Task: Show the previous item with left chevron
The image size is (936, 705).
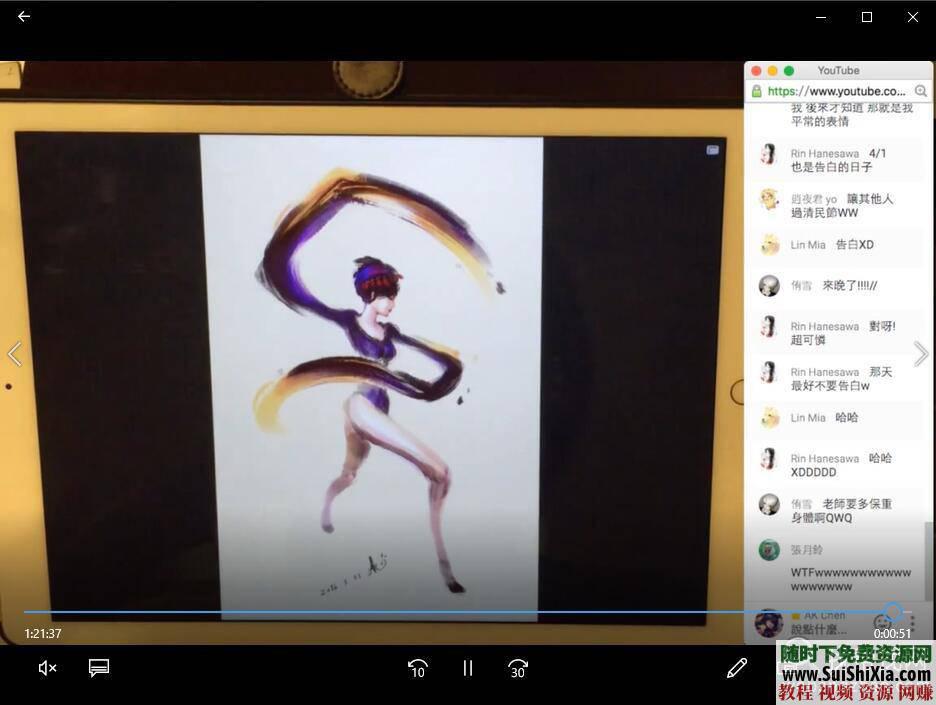Action: 14,354
